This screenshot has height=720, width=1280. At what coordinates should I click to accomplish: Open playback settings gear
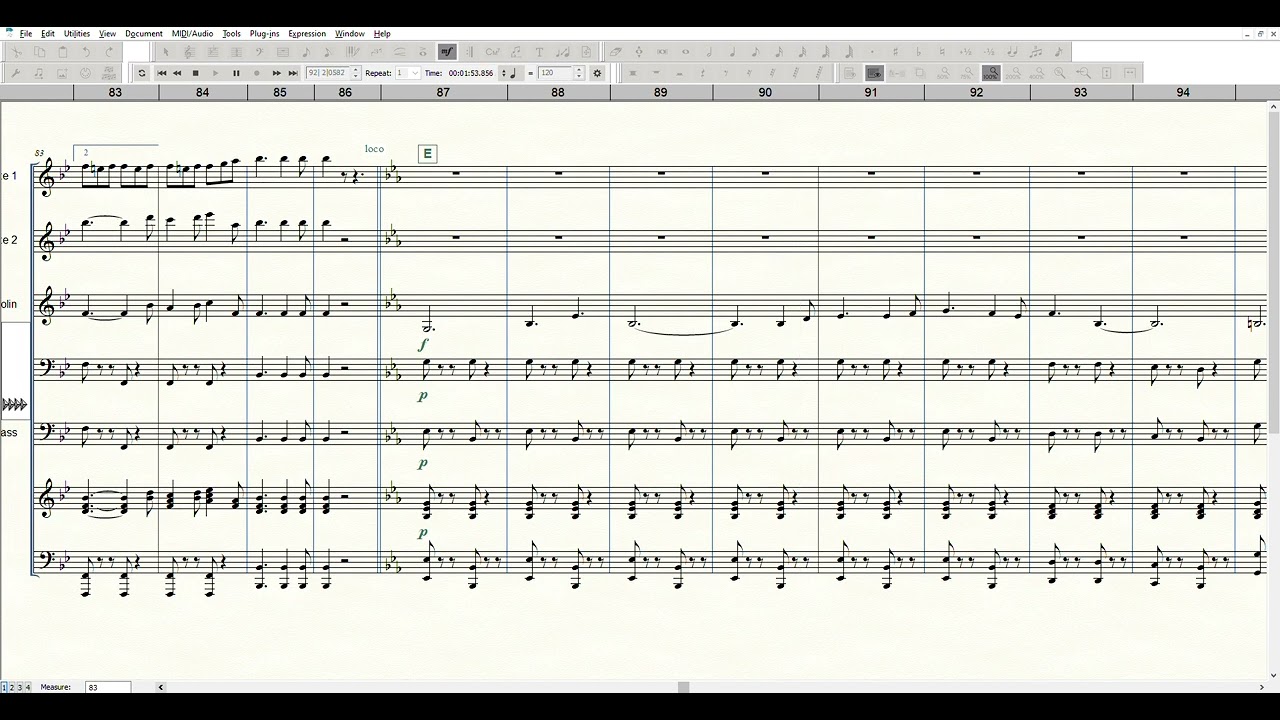597,73
